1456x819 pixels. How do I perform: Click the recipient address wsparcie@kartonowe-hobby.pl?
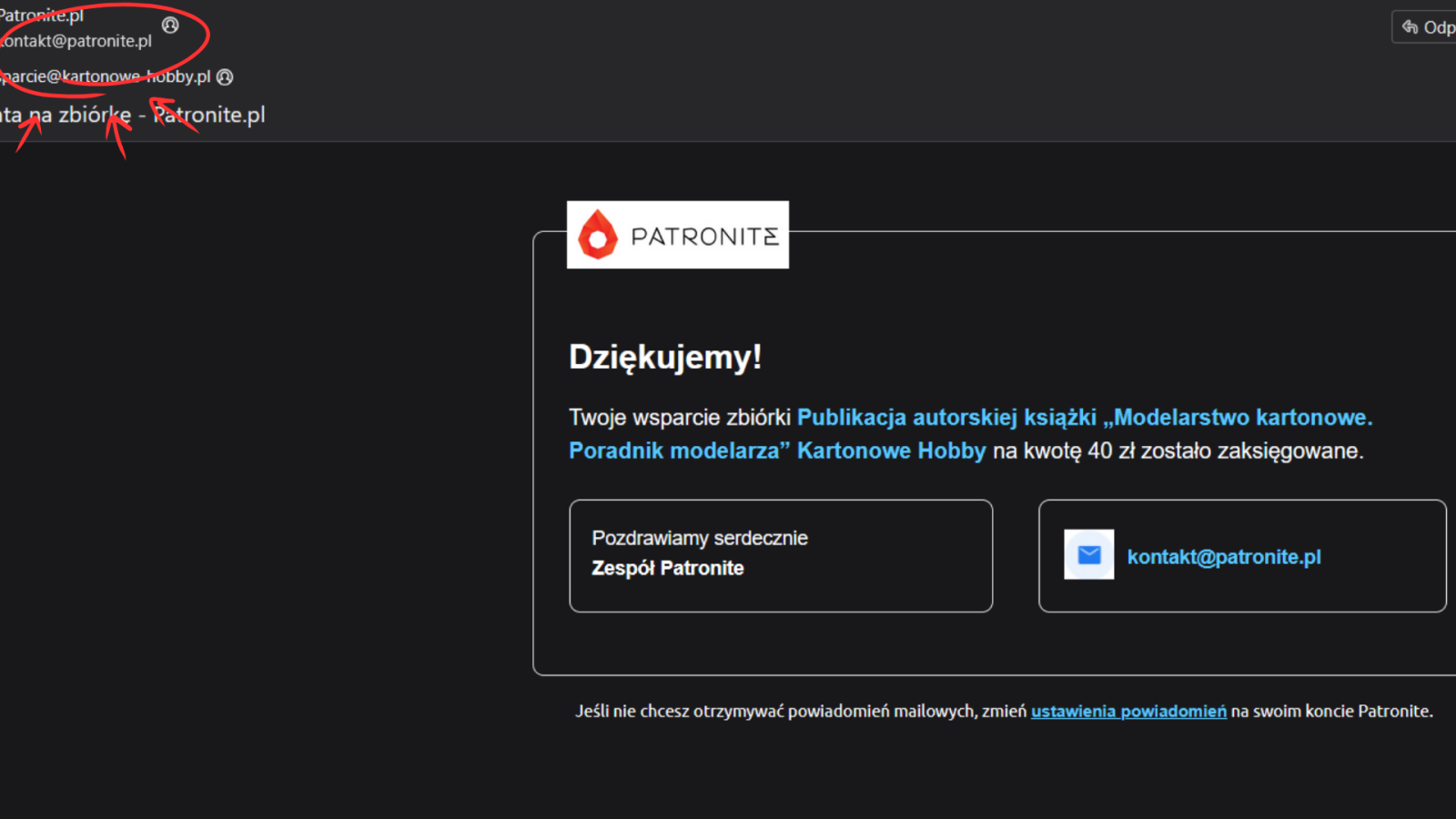(105, 77)
